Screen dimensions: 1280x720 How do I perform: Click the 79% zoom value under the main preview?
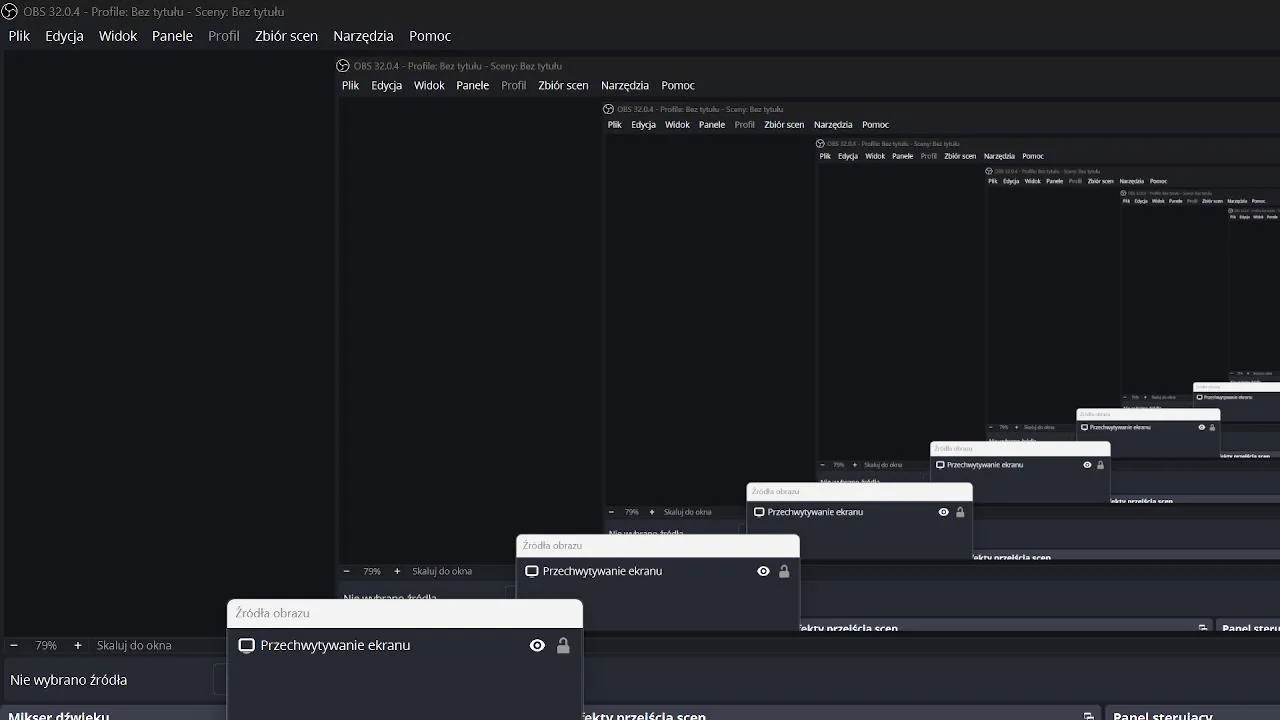(46, 646)
